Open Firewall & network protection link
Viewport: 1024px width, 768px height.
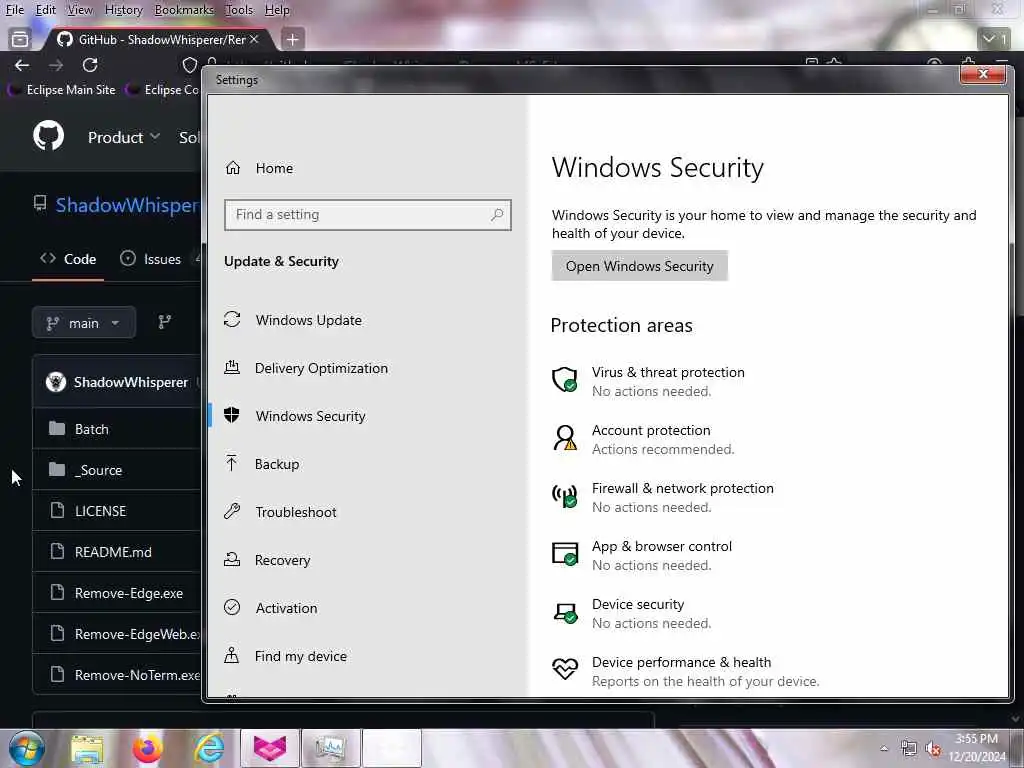pos(682,488)
